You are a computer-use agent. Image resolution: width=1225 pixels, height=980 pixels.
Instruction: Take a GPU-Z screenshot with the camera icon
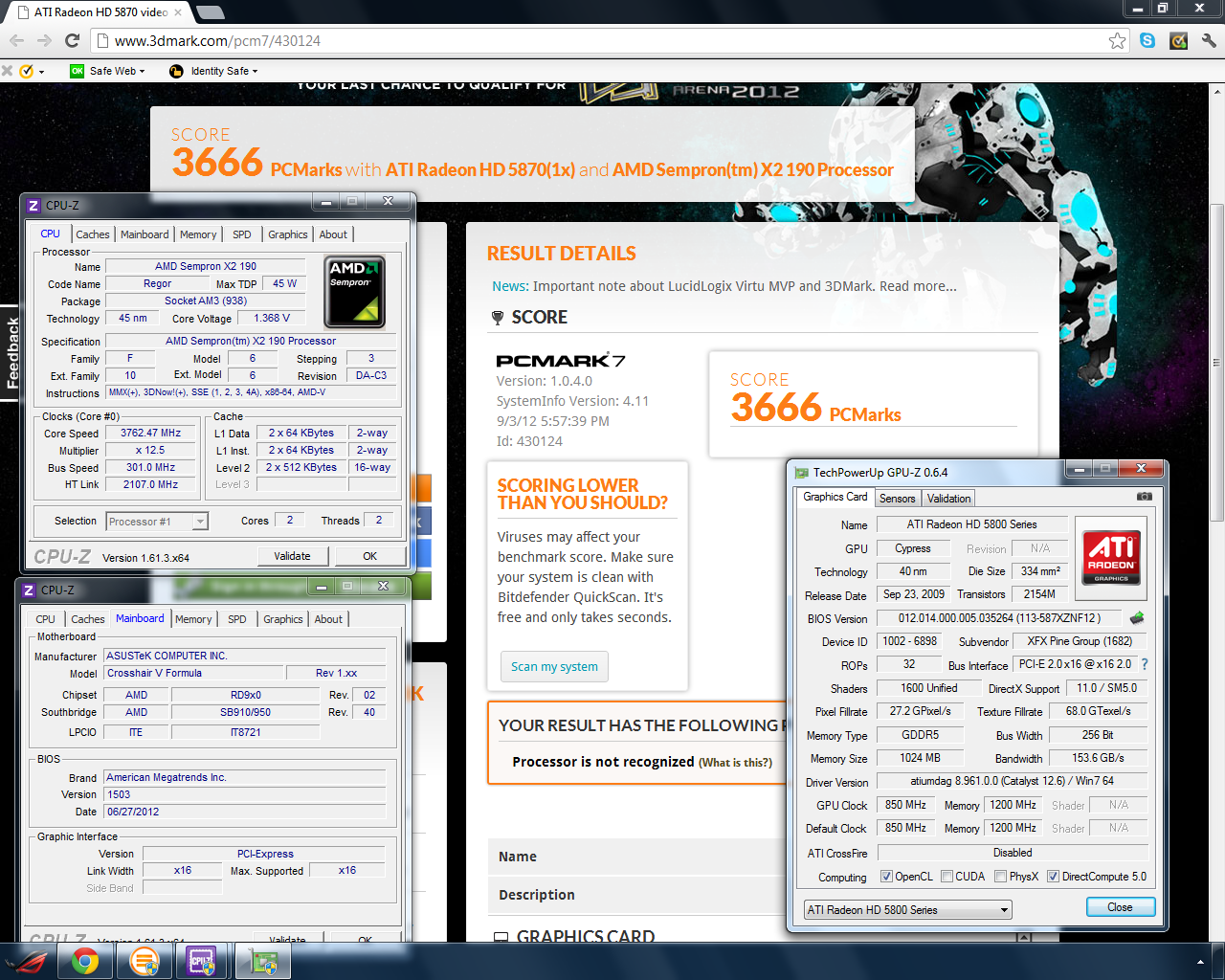(x=1144, y=497)
